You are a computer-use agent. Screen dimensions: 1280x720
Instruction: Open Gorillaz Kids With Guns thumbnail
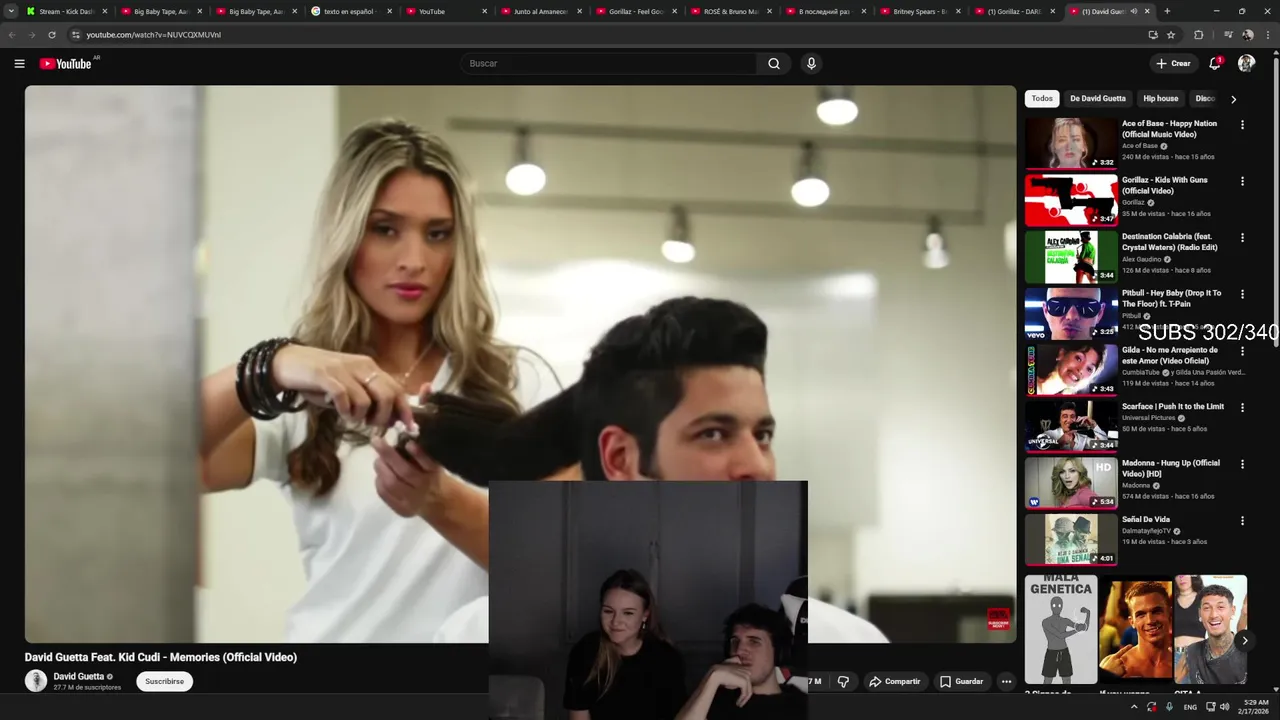pos(1071,200)
